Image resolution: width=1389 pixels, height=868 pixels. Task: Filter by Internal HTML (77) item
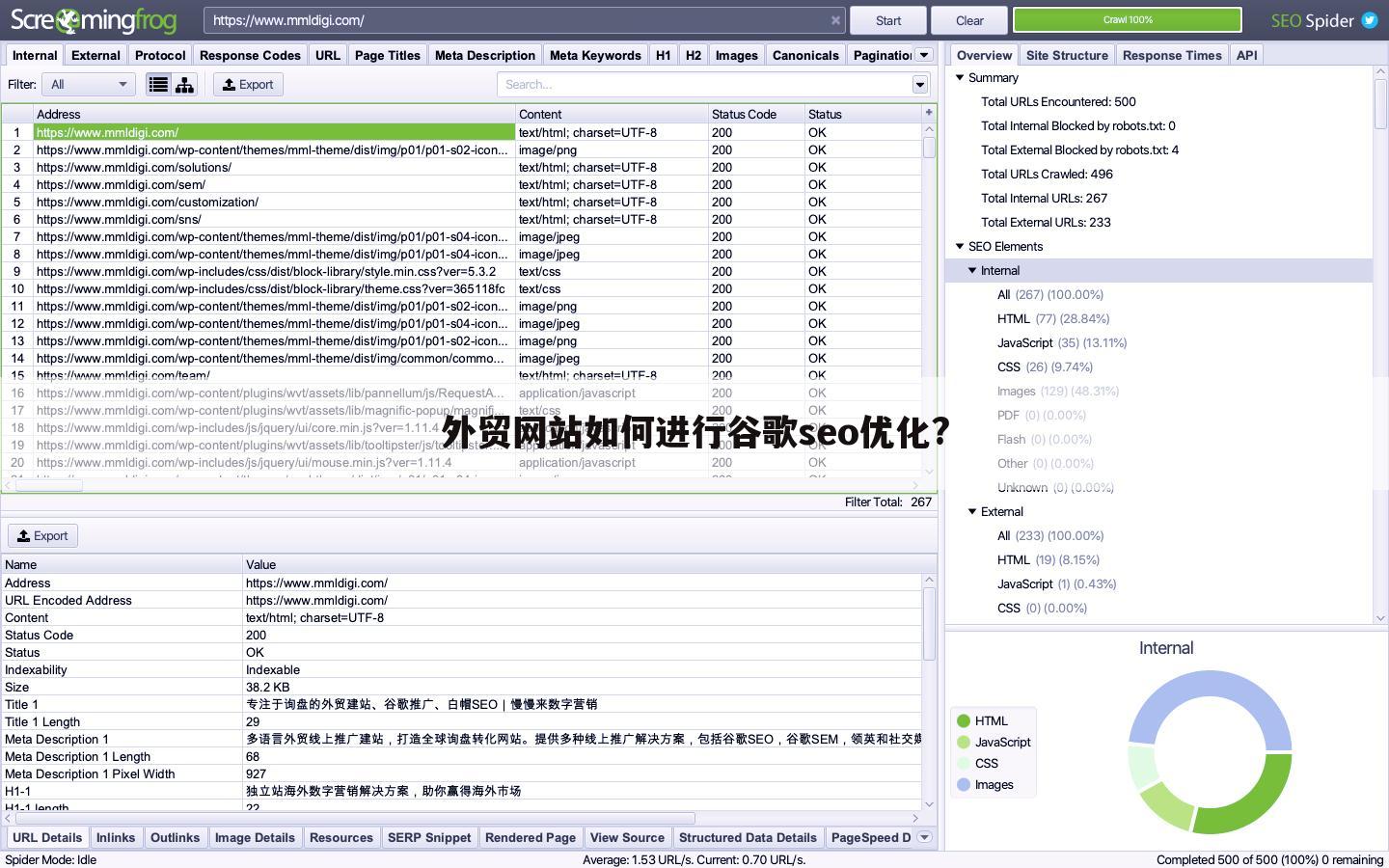1053,318
